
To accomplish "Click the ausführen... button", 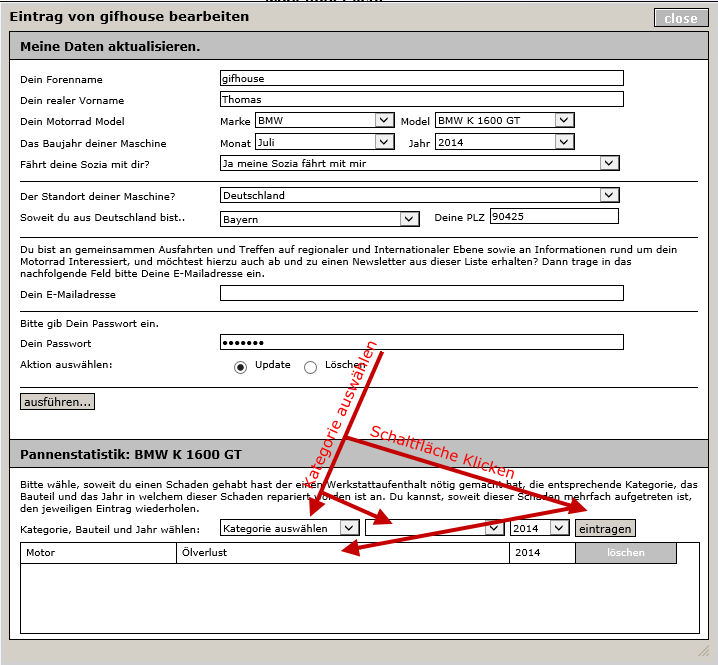I will click(58, 402).
